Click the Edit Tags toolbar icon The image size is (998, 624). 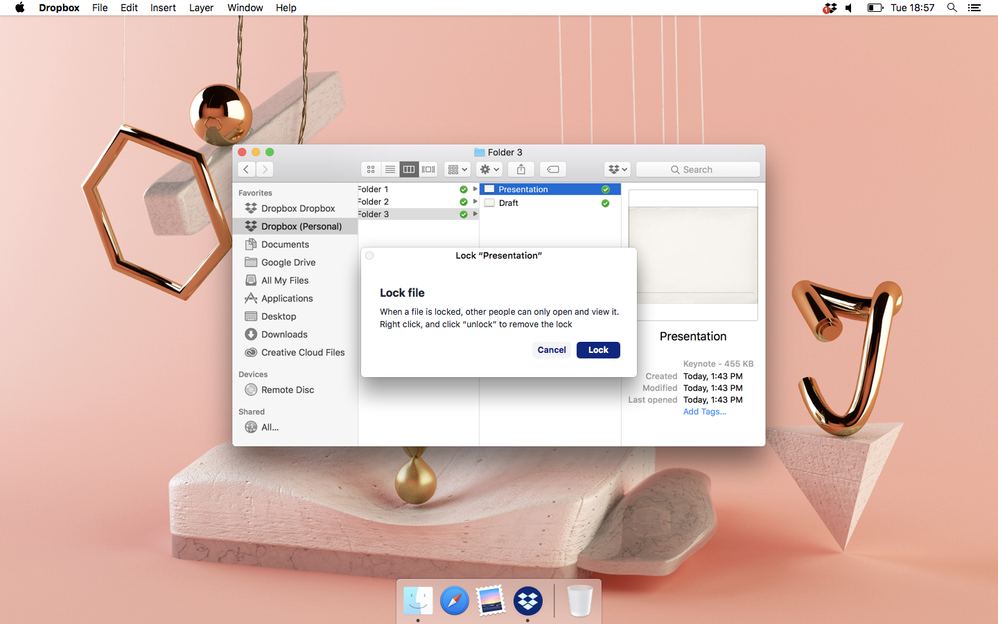click(553, 170)
